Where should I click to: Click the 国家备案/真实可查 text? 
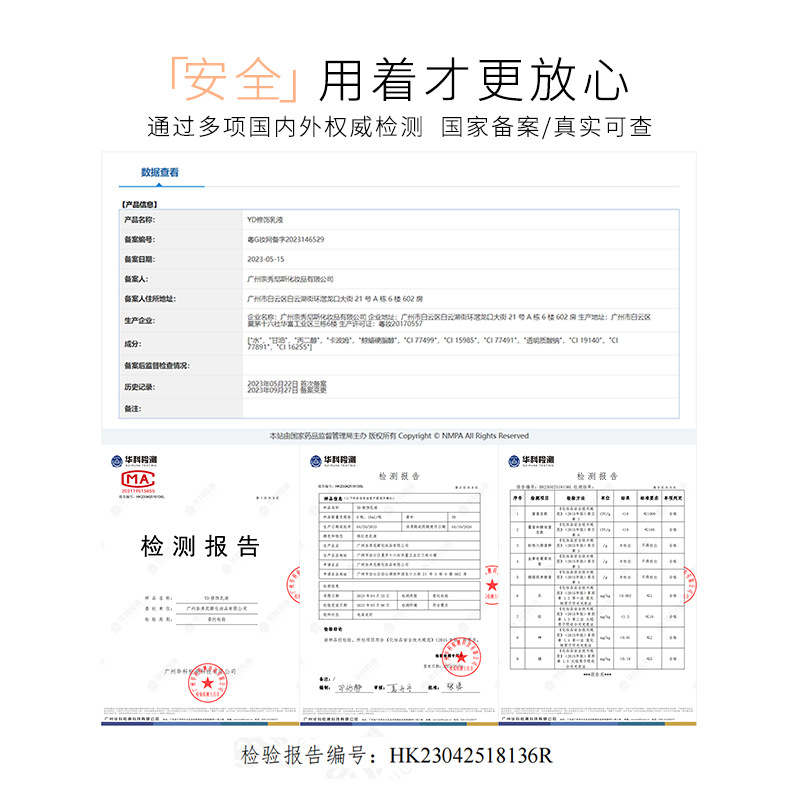click(546, 127)
